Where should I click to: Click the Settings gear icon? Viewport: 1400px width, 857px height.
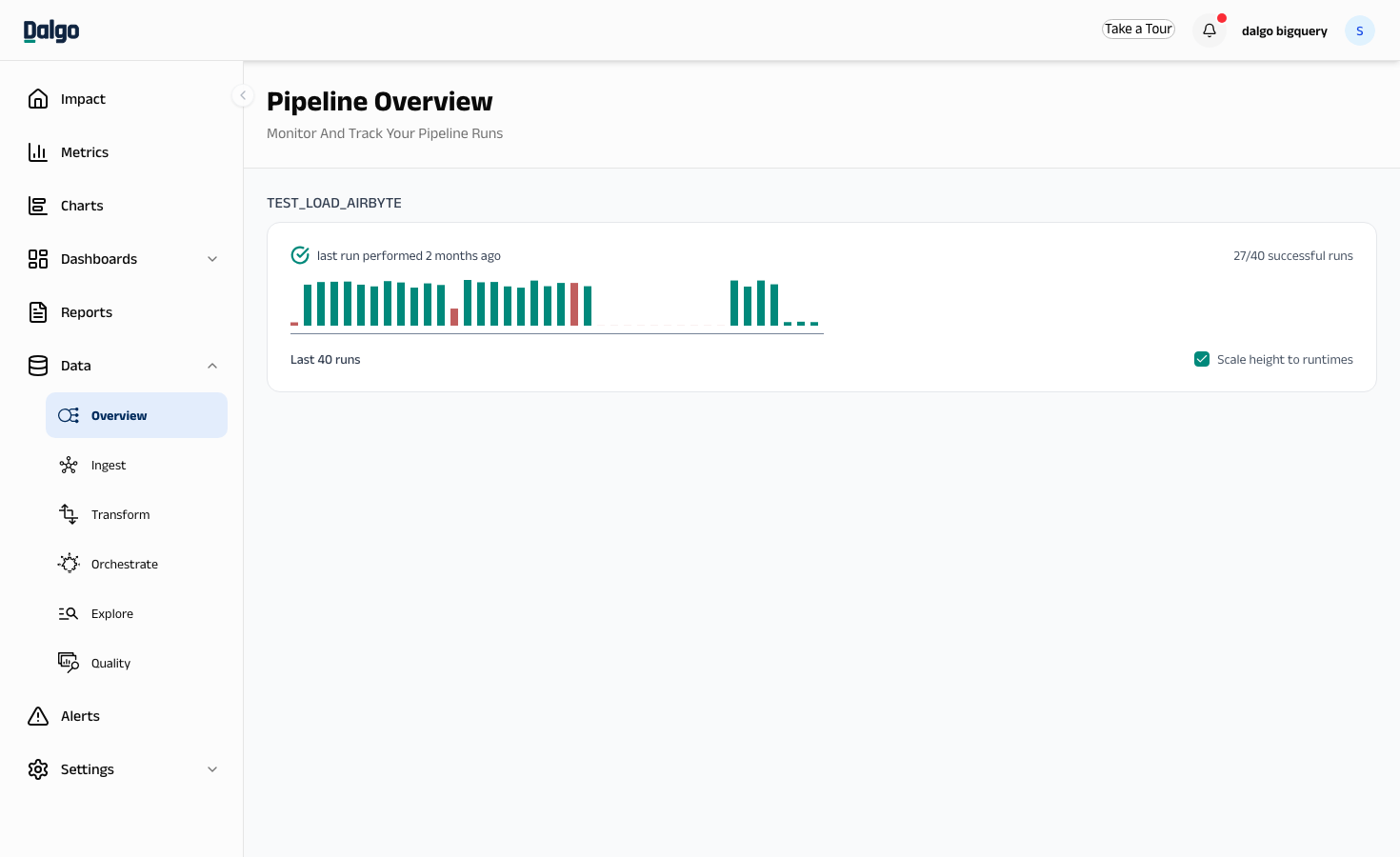(x=38, y=769)
